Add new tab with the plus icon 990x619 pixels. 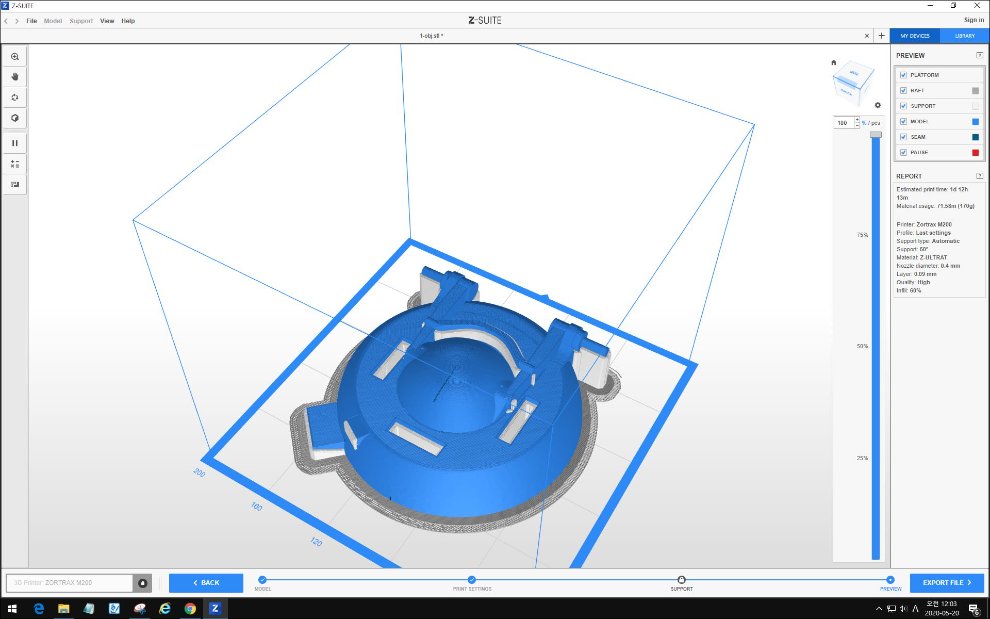click(x=881, y=35)
